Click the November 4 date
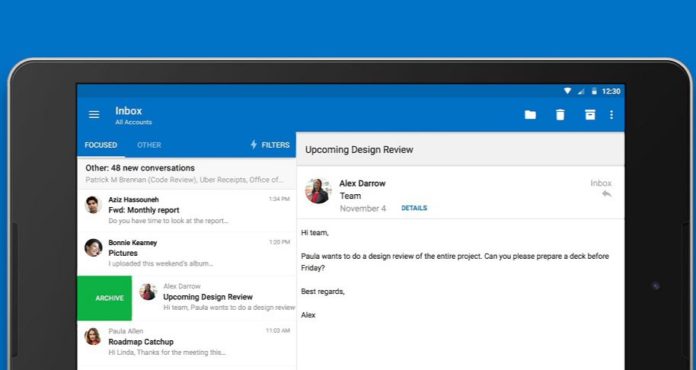The image size is (696, 370). tap(363, 208)
